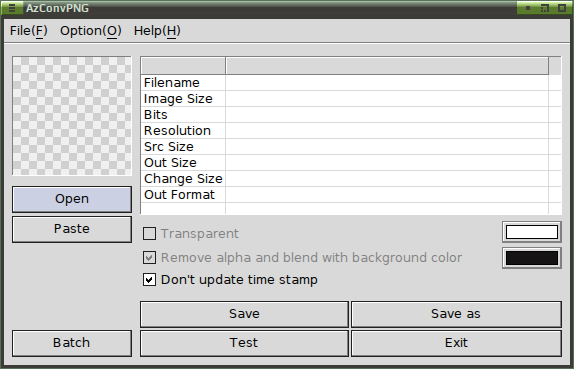
Task: Click the Exit button
Action: pyautogui.click(x=456, y=343)
